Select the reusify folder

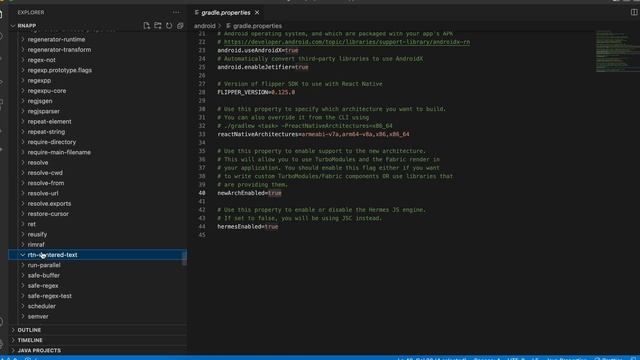click(x=37, y=234)
